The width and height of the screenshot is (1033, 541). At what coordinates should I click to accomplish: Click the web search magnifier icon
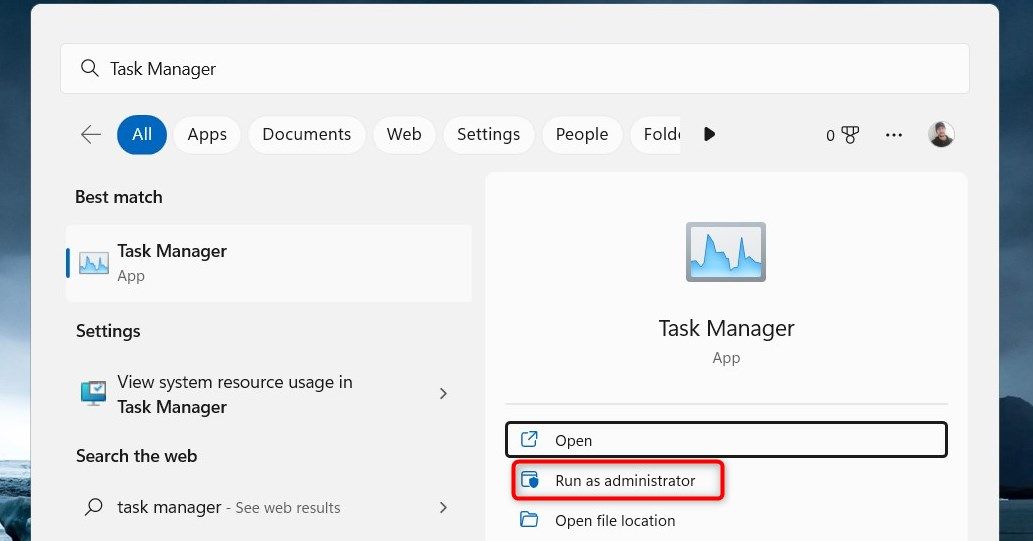(94, 507)
